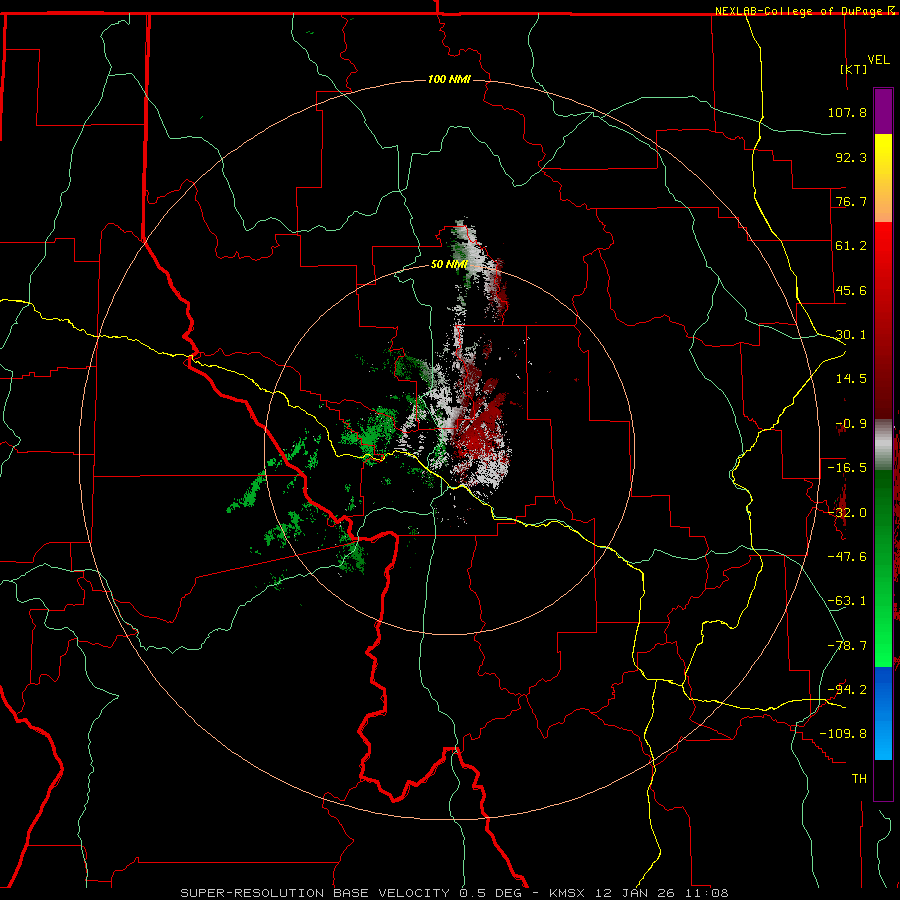Click the Super-Resolution Base Velocity caption

coord(455,893)
